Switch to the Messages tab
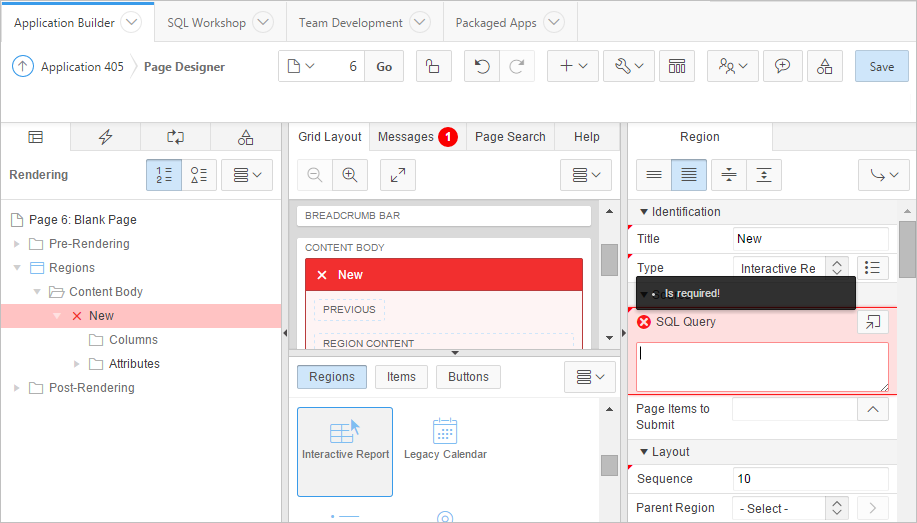The width and height of the screenshot is (917, 523). 406,137
